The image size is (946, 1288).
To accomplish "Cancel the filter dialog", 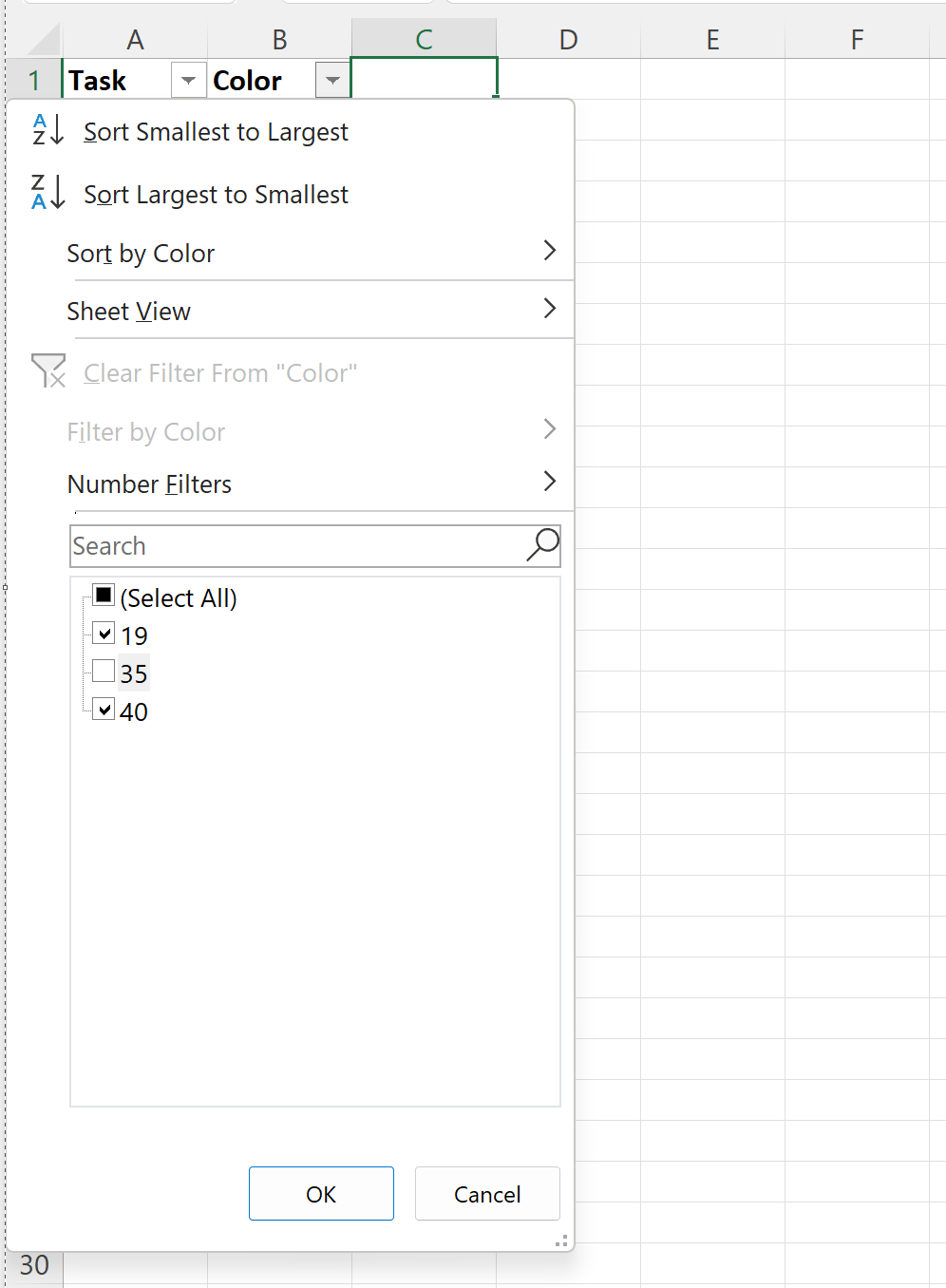I will point(487,1194).
